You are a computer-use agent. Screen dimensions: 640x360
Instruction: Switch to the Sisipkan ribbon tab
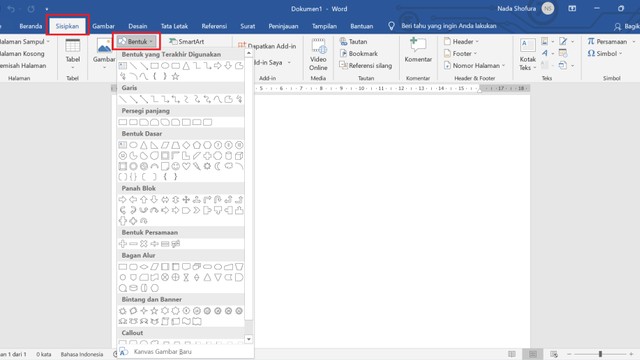click(67, 26)
